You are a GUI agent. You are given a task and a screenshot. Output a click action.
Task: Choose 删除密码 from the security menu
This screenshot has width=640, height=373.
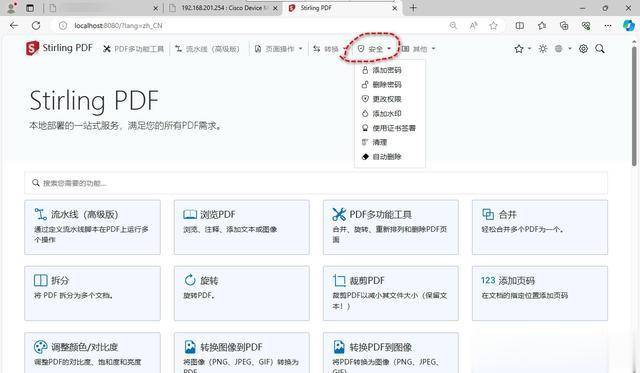pyautogui.click(x=382, y=84)
